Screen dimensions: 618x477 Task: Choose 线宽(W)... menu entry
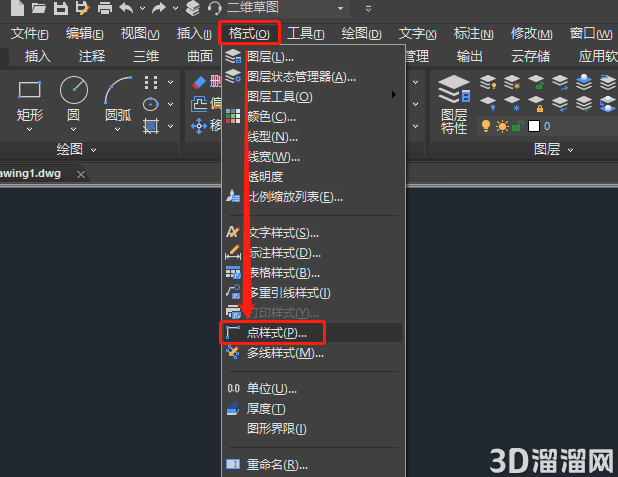(313, 157)
